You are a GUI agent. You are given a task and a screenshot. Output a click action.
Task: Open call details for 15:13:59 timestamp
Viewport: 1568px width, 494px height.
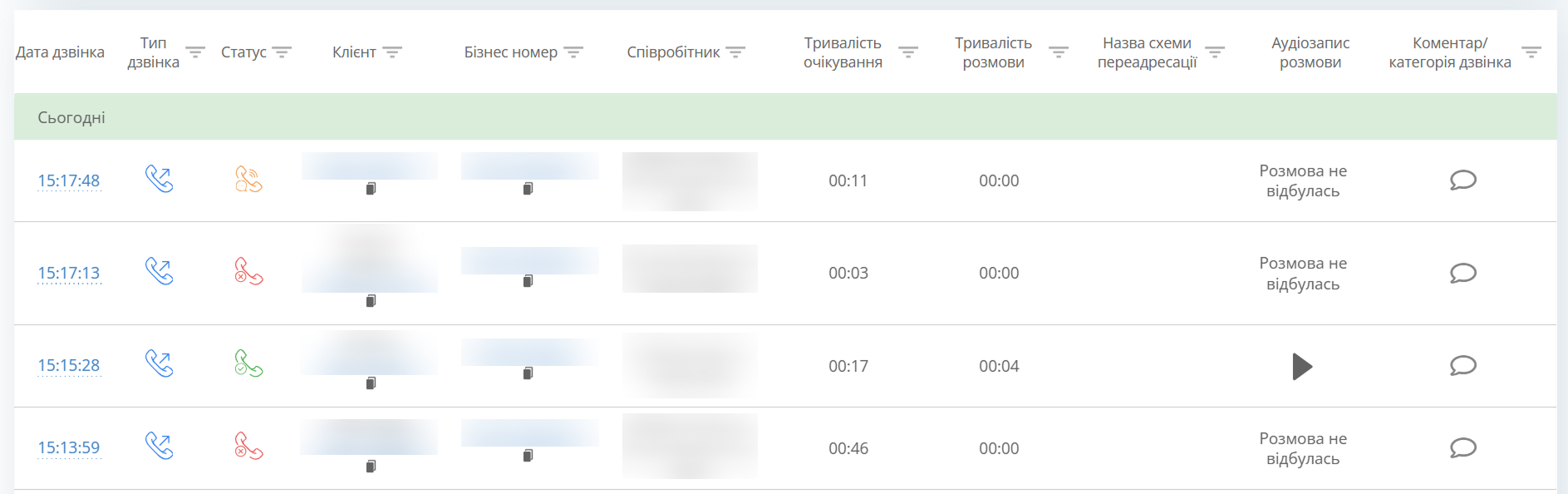coord(69,447)
